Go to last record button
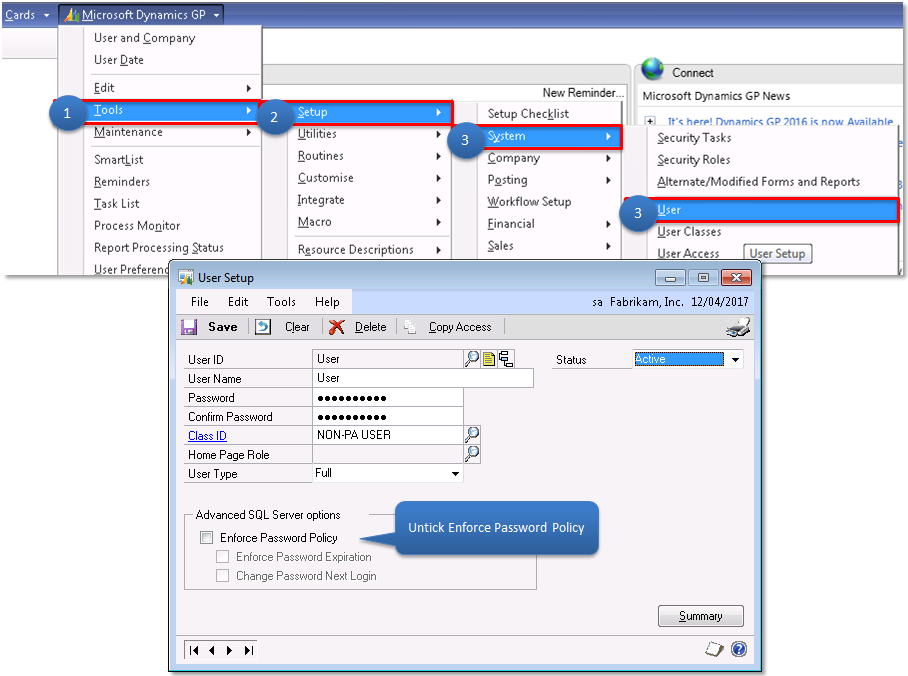908x676 pixels. [248, 651]
